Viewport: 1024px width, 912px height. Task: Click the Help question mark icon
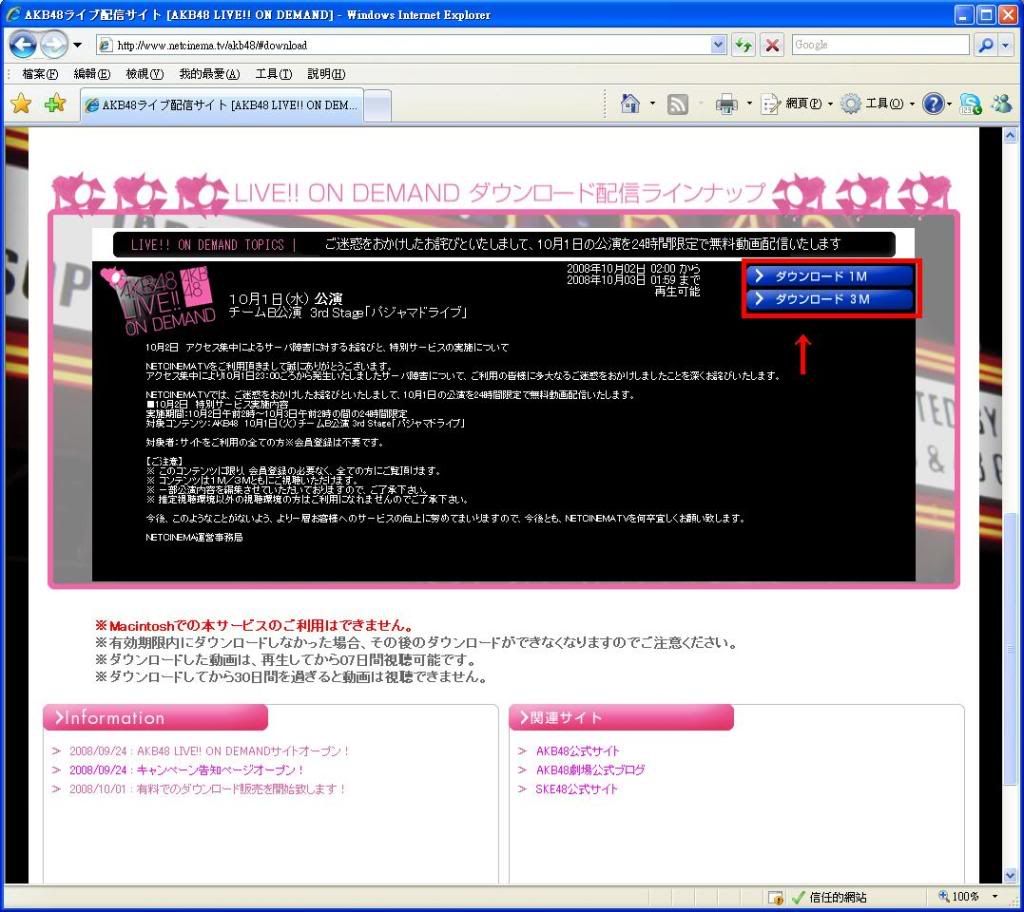click(932, 104)
